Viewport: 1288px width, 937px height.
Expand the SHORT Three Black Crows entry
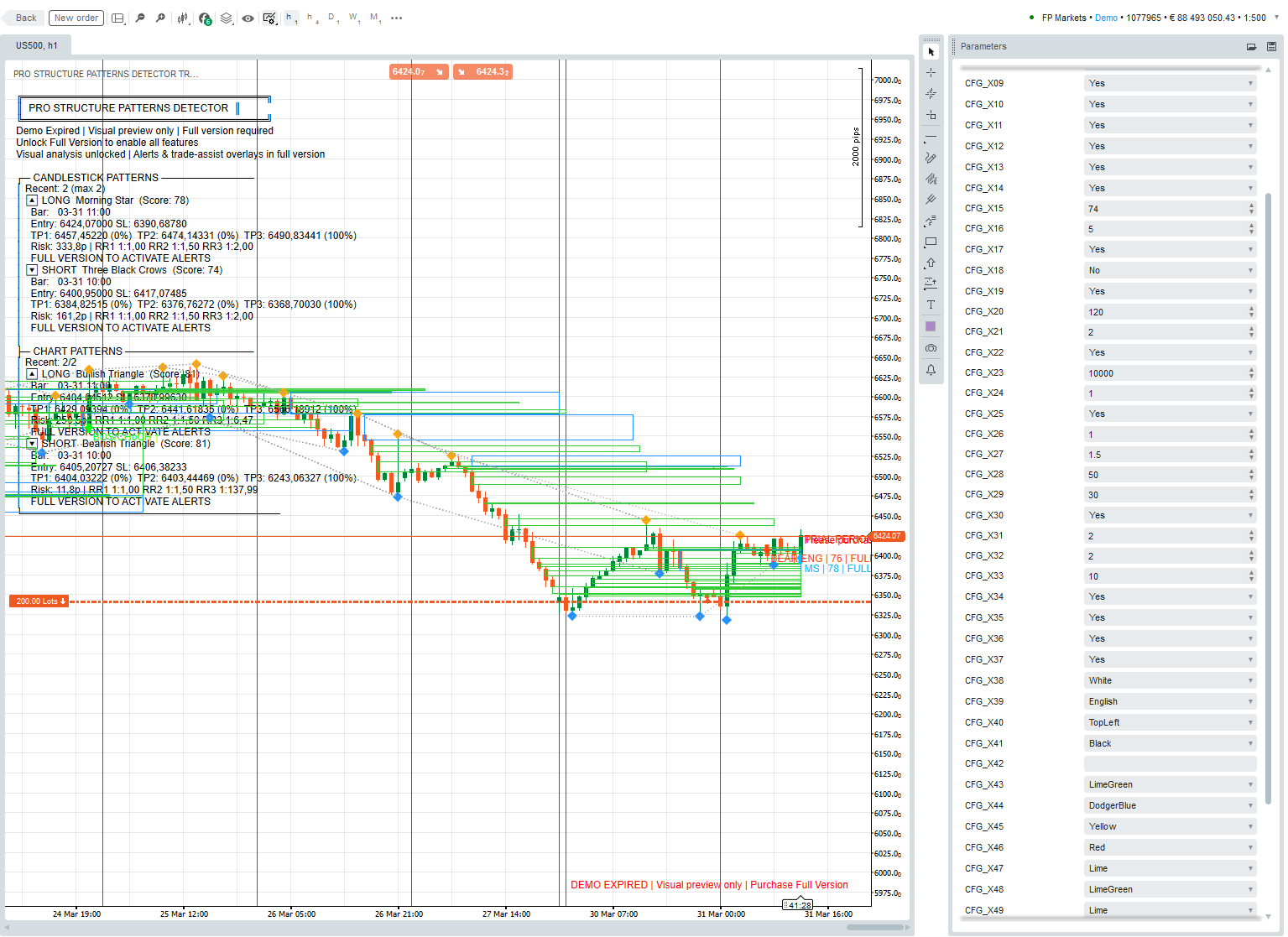32,270
